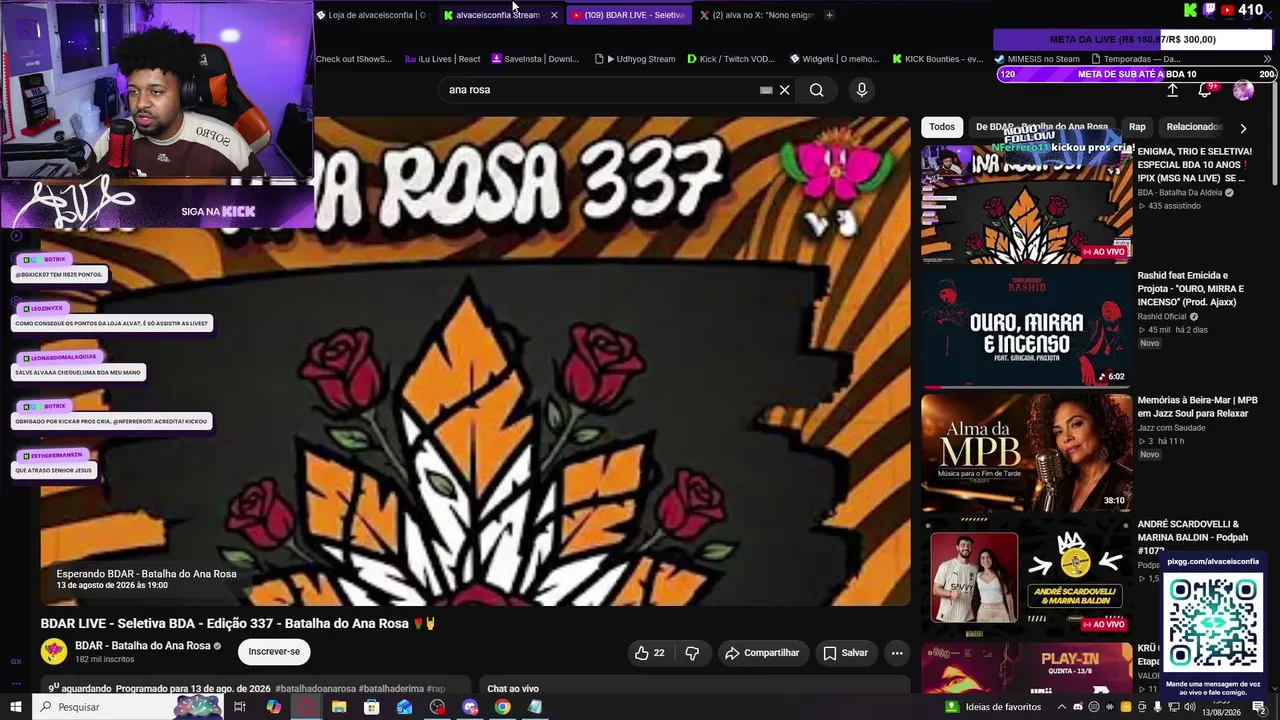The height and width of the screenshot is (720, 1280).
Task: Open the Ideias de favoritos taskbar widget
Action: tap(993, 707)
